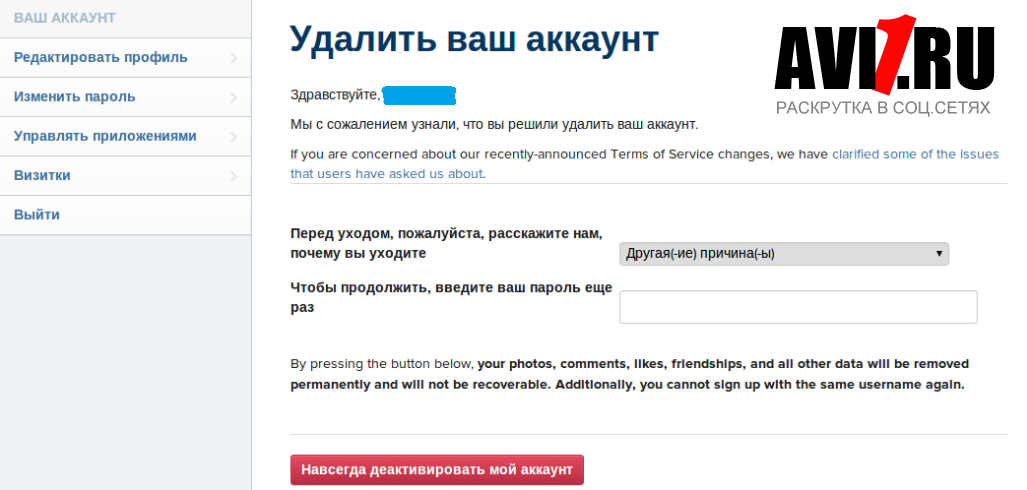The width and height of the screenshot is (1027, 490).
Task: Open the Редактировать профиль menu item
Action: 125,58
